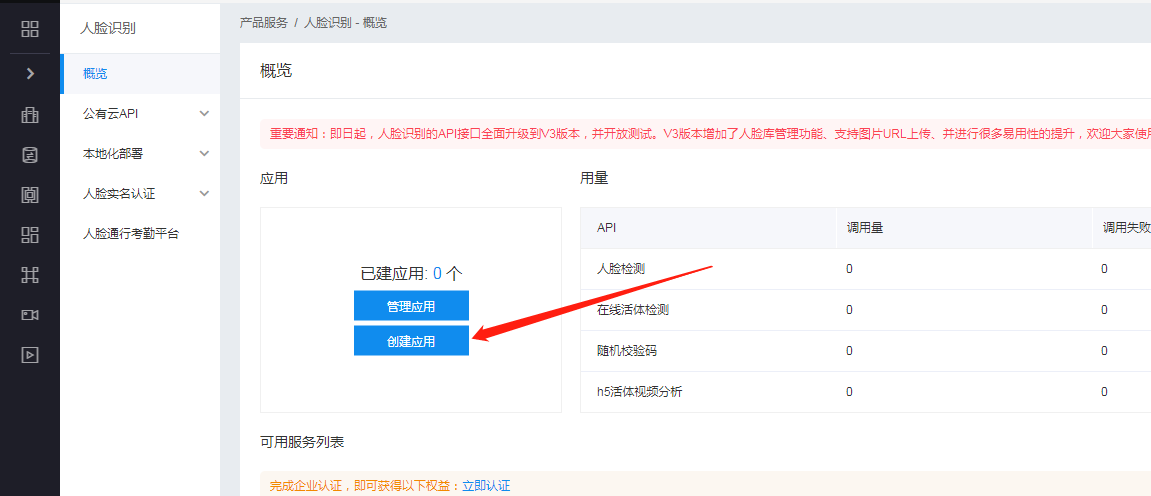
Task: Open 人脸通行考勤平台 in side menu
Action: (x=140, y=234)
